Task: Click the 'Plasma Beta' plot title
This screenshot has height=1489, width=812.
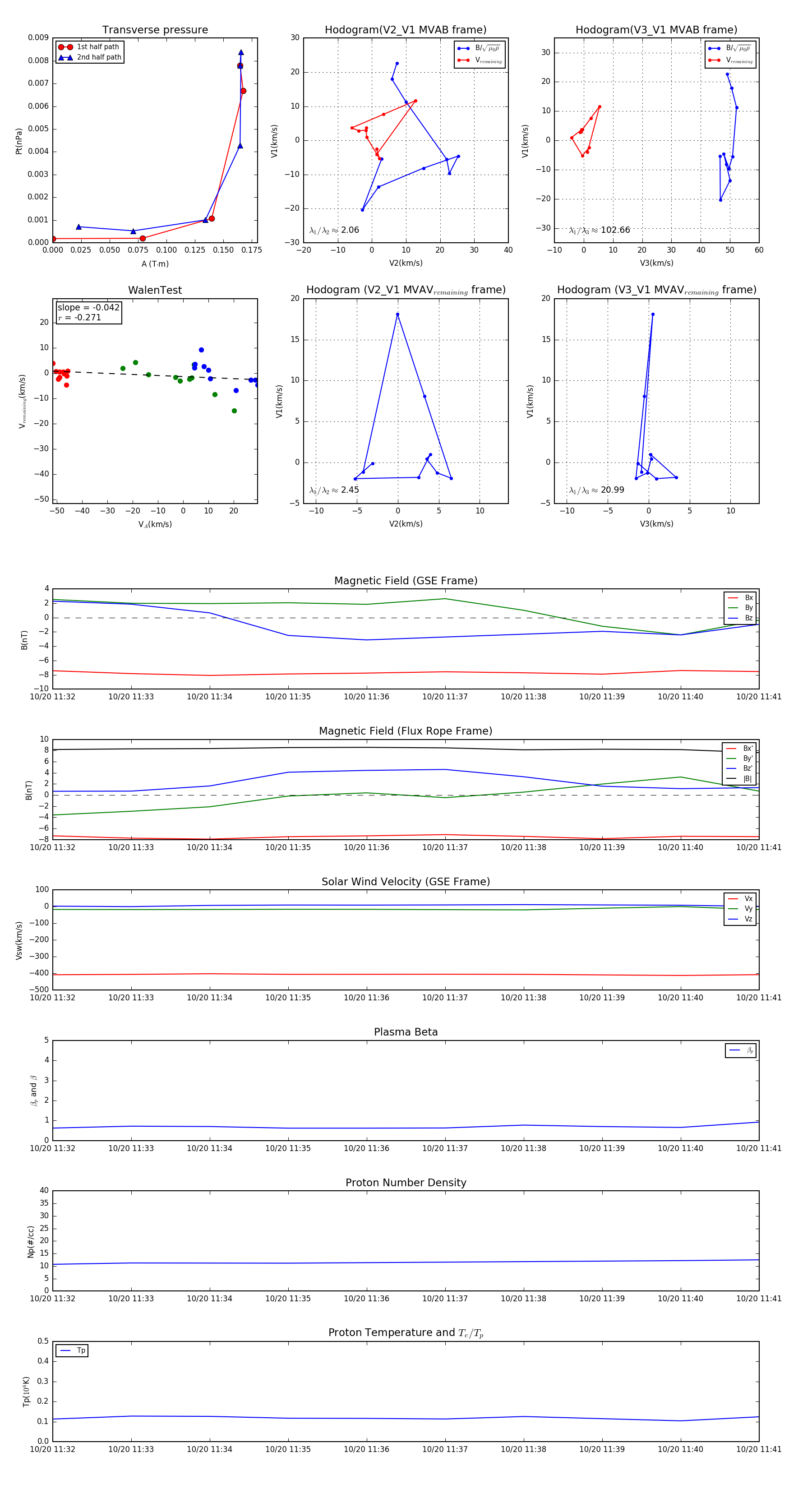Action: tap(406, 1032)
